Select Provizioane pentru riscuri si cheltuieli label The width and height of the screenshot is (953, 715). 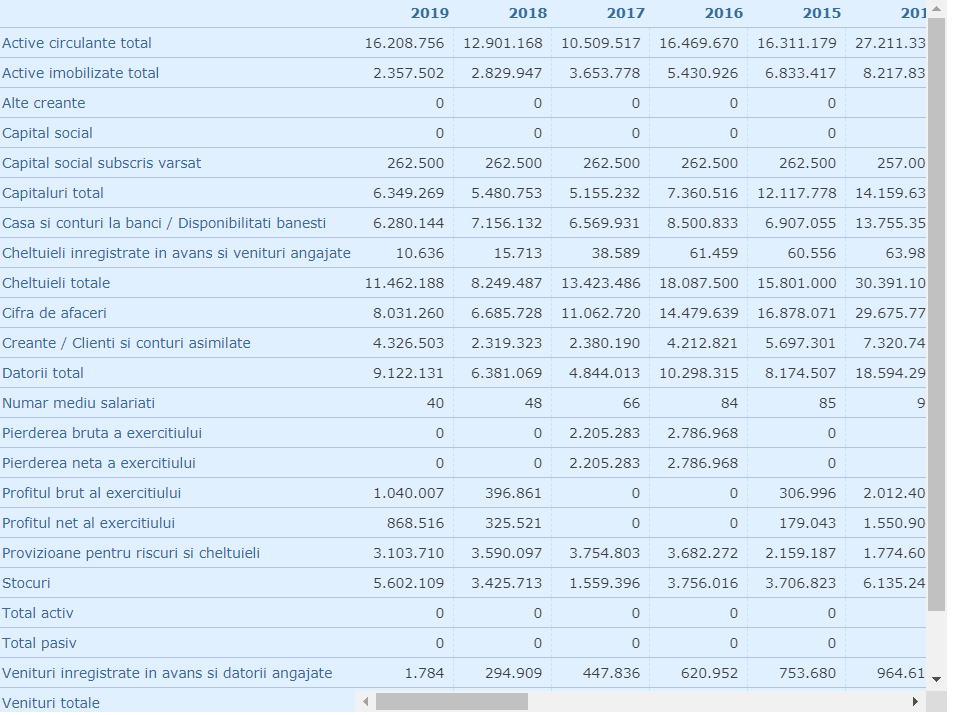[131, 553]
